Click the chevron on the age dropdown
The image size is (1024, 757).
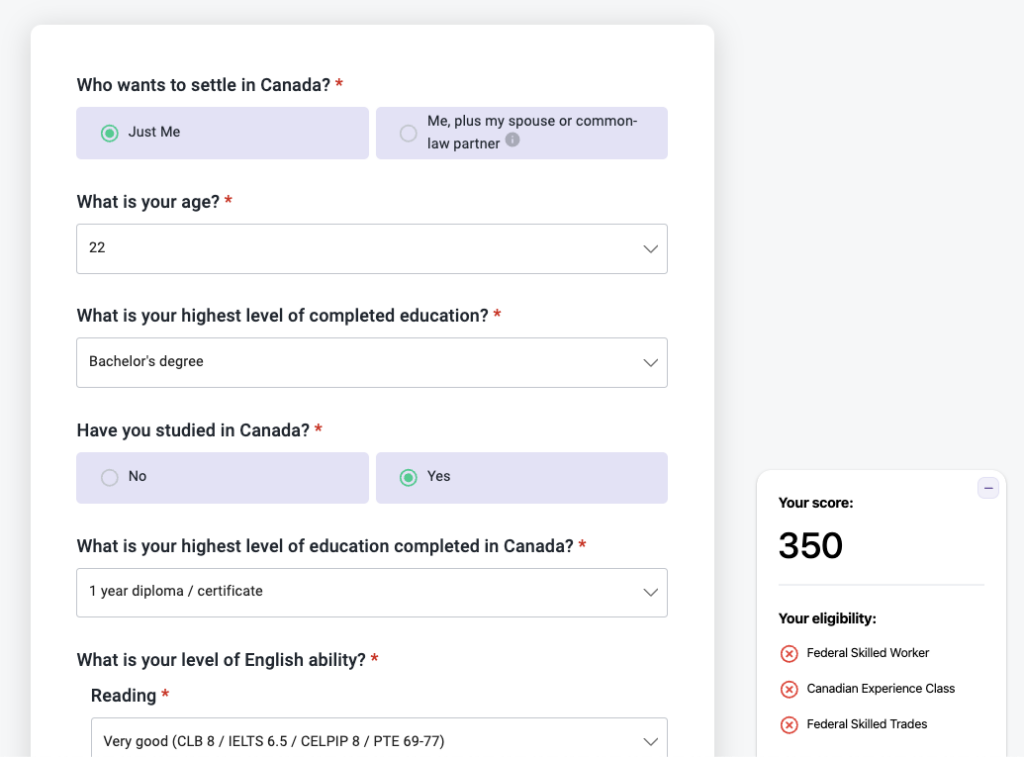click(651, 248)
